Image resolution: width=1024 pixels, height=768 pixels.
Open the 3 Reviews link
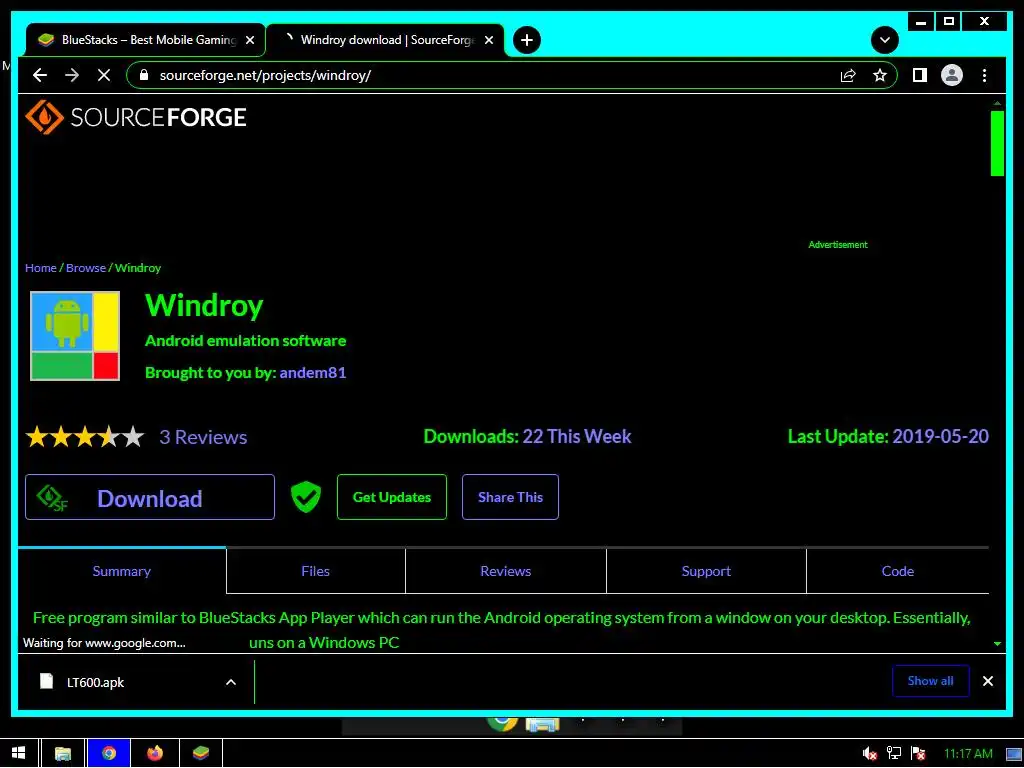[203, 437]
